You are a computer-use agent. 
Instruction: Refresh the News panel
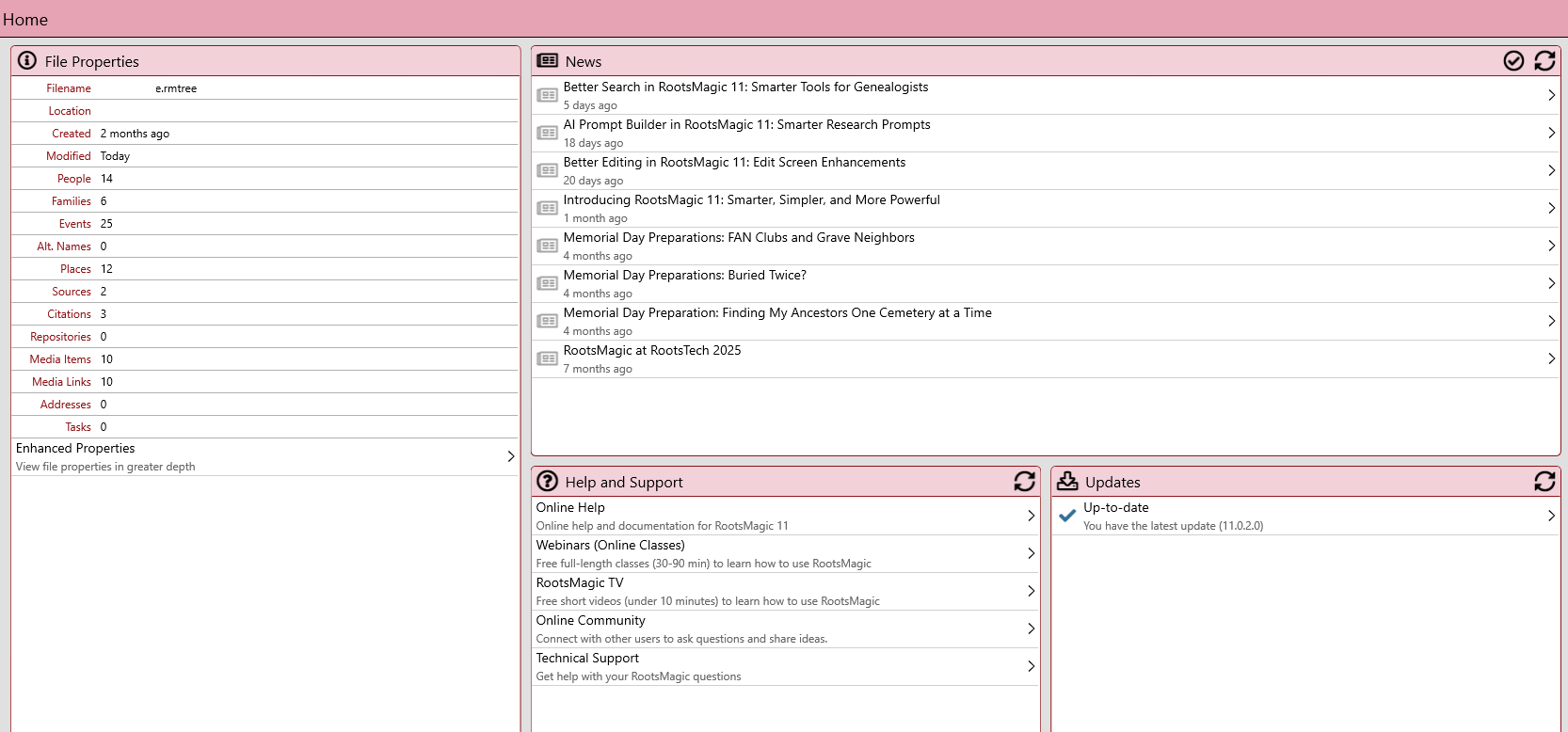point(1544,60)
